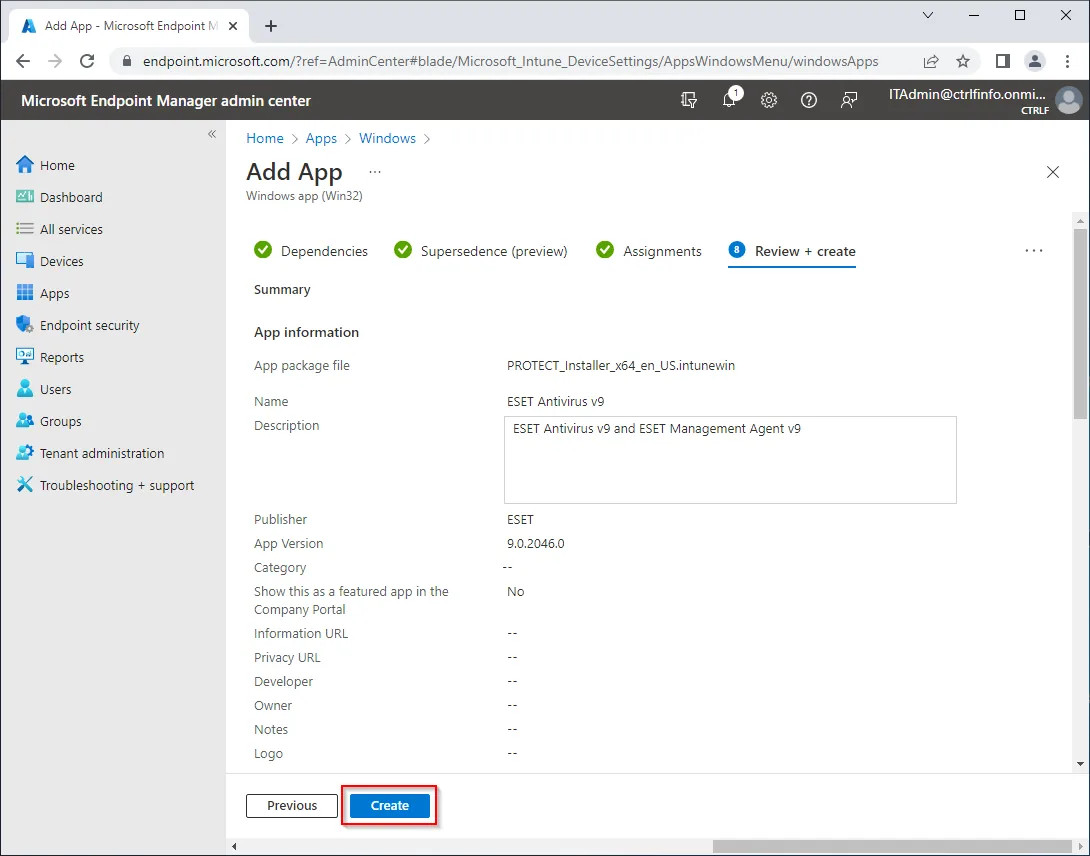Image resolution: width=1090 pixels, height=856 pixels.
Task: Click the Summary heading
Action: [282, 289]
